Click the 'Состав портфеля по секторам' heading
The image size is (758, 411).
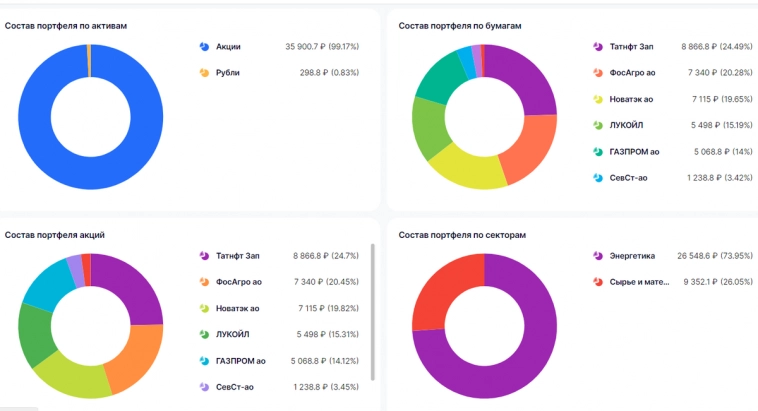462,234
